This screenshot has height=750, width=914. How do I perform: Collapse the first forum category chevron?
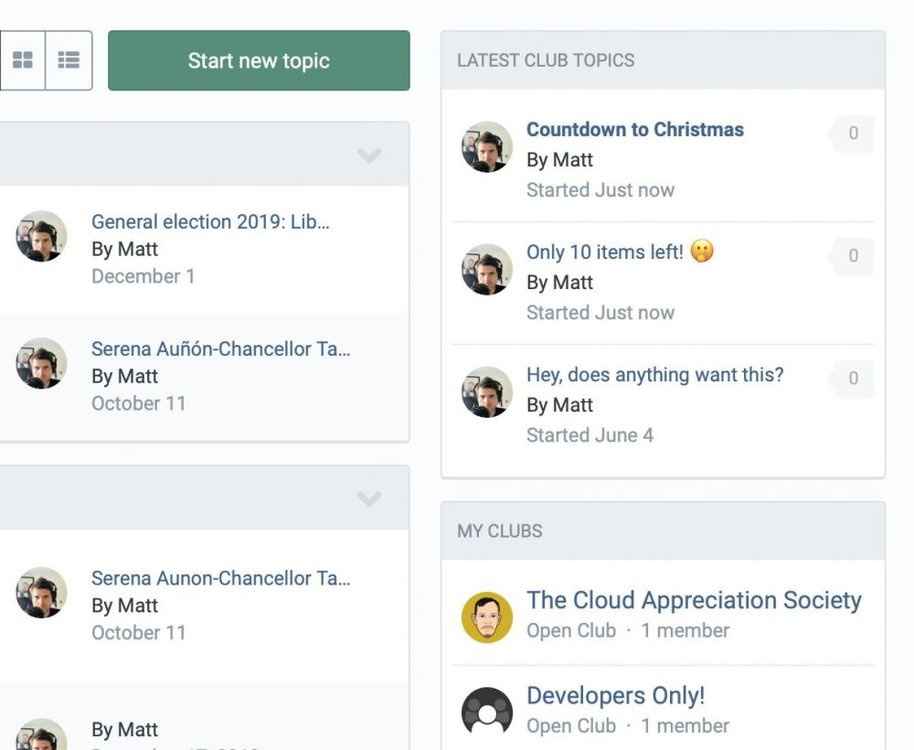click(x=369, y=155)
